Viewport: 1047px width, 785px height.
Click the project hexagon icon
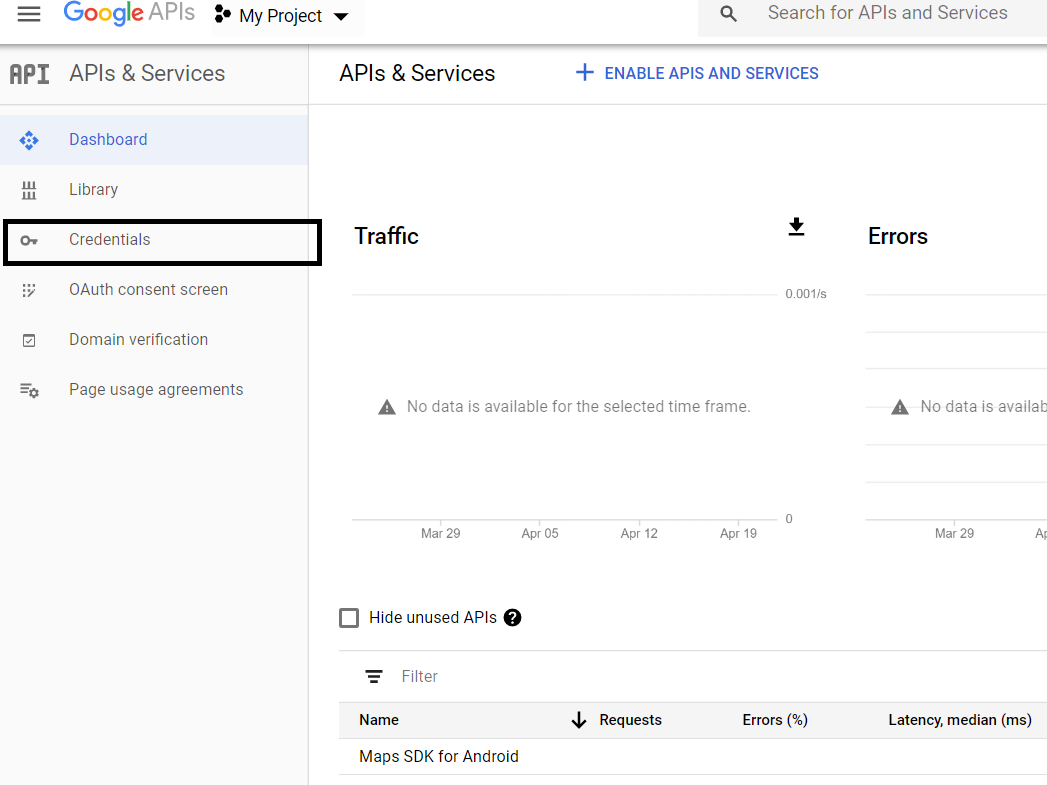click(x=222, y=14)
